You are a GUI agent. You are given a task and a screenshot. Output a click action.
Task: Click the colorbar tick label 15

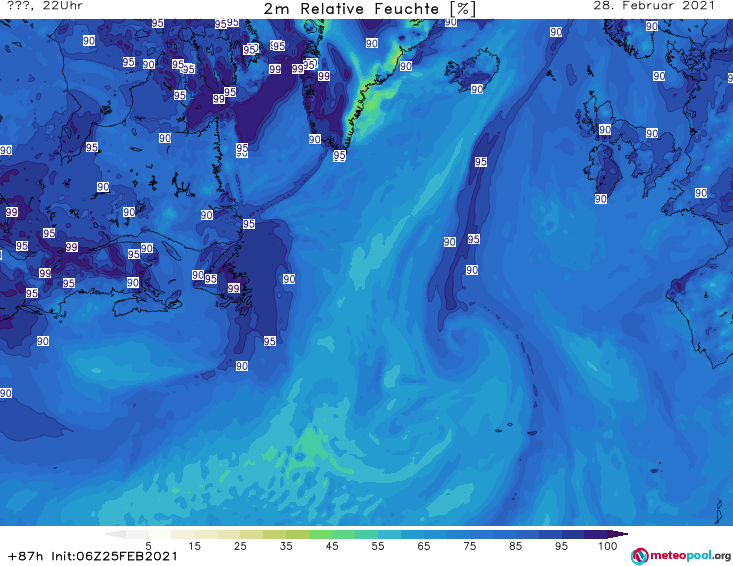click(194, 546)
